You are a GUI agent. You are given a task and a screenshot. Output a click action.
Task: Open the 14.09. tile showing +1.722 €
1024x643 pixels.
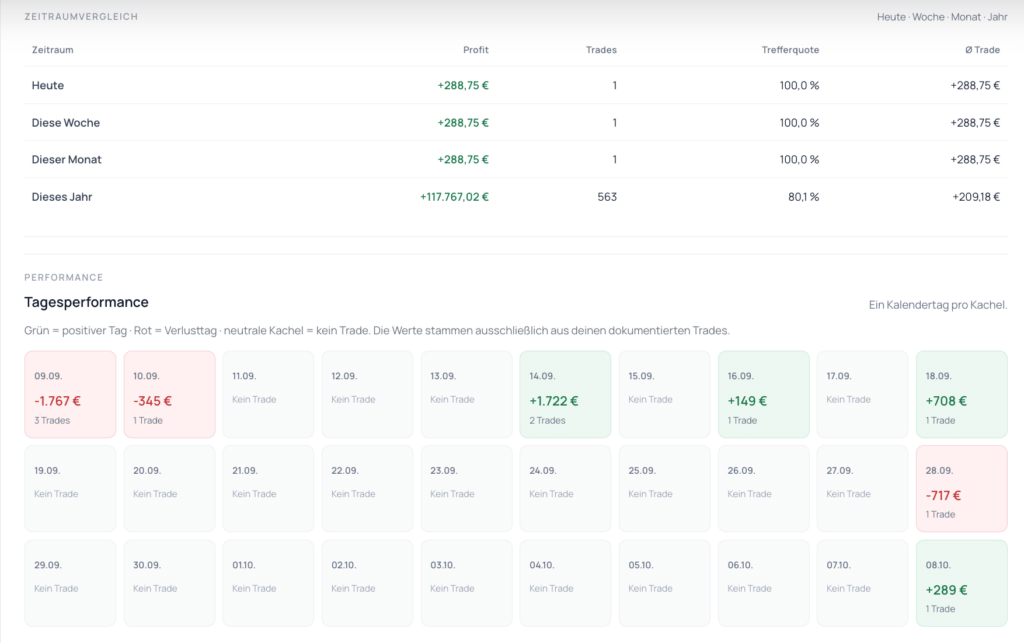coord(566,394)
